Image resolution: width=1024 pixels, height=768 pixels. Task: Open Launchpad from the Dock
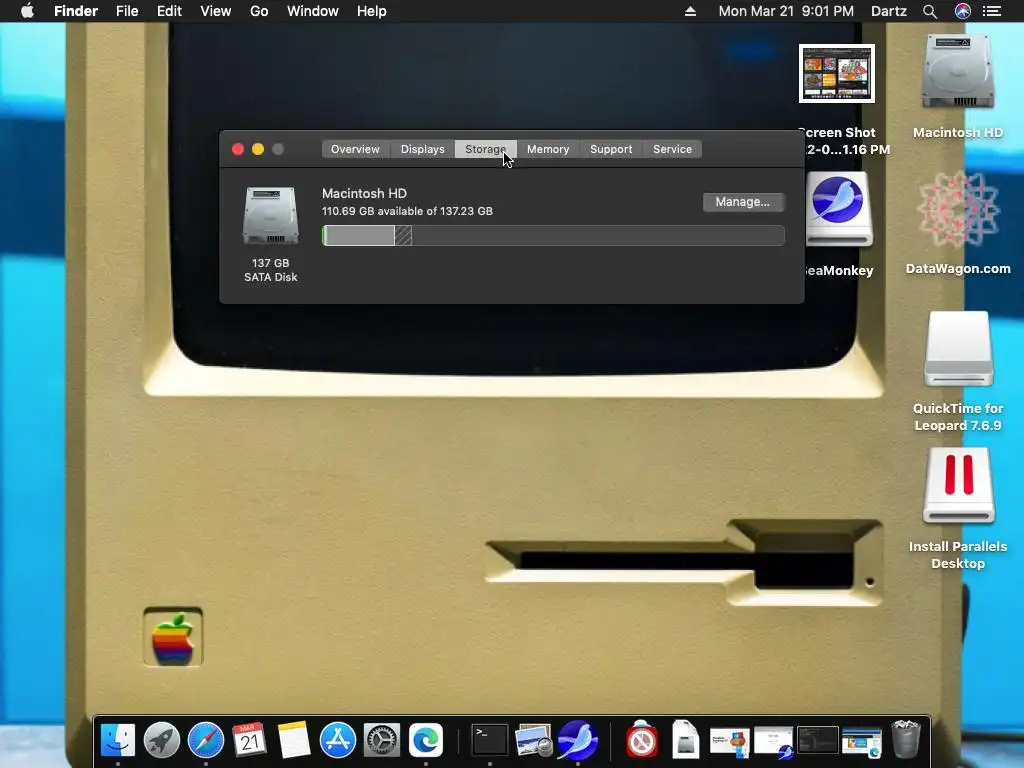pos(162,740)
